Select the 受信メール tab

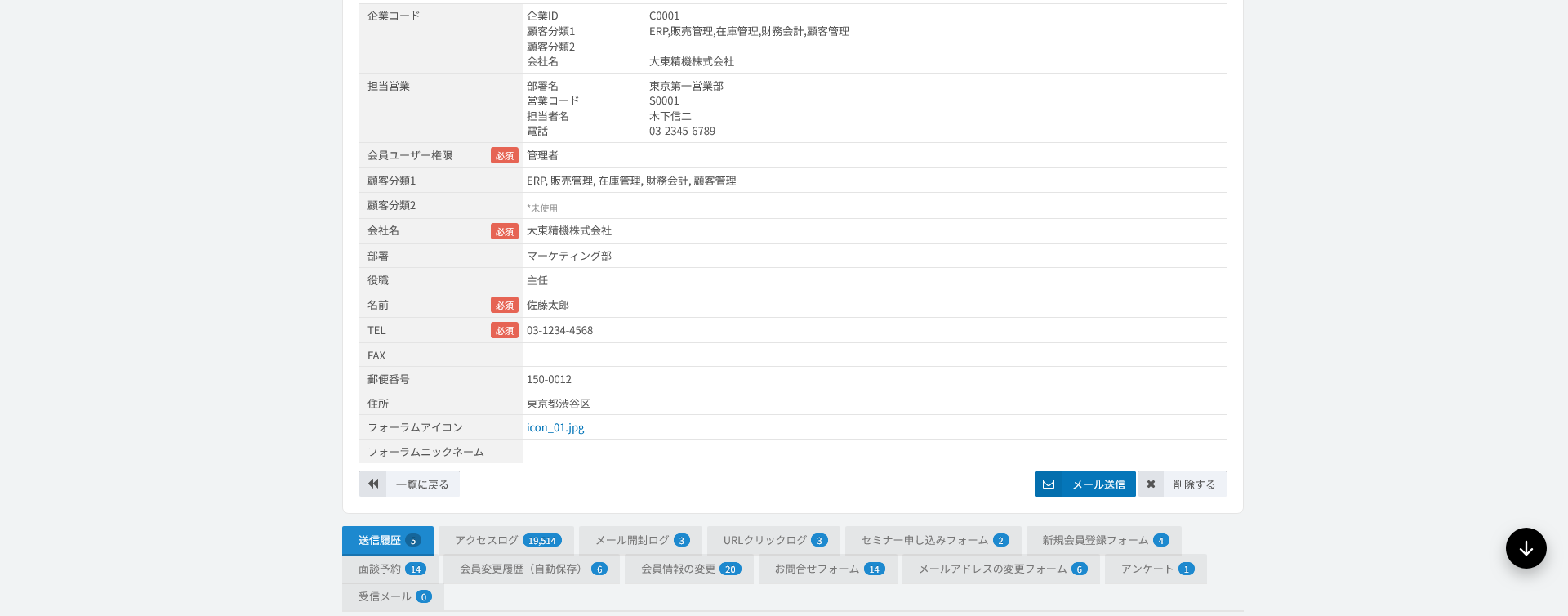pos(393,596)
